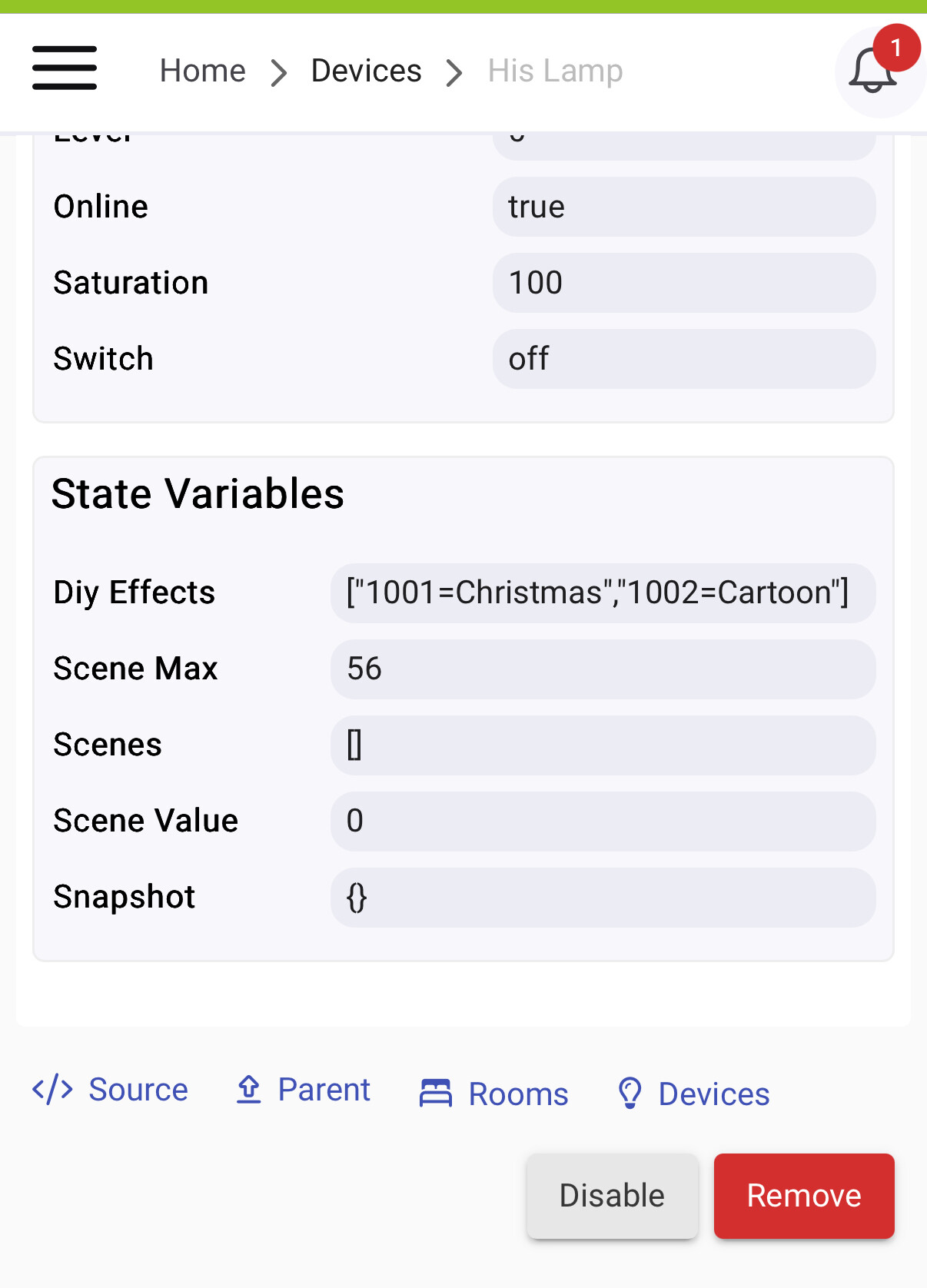Open the hamburger navigation menu
Screen dimensions: 927x1288
(65, 68)
